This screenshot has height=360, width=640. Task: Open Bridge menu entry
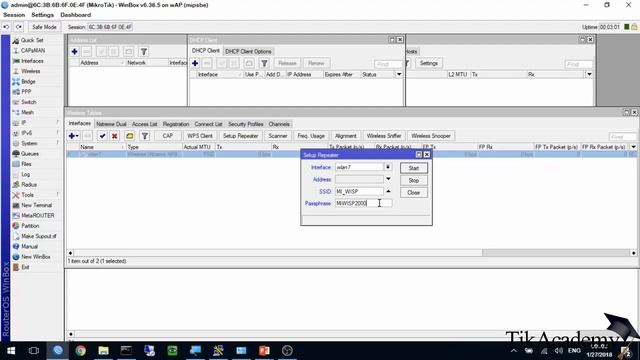28,82
